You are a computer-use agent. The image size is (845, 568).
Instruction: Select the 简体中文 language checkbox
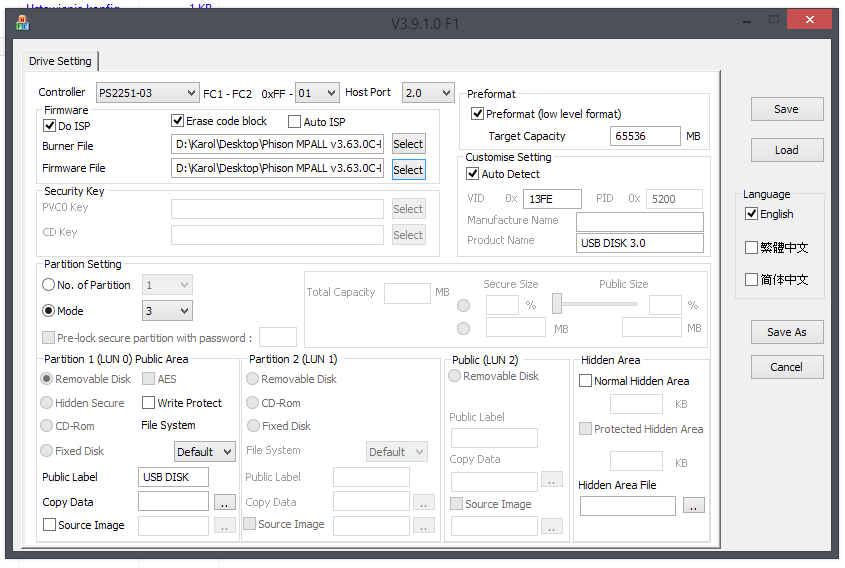751,279
